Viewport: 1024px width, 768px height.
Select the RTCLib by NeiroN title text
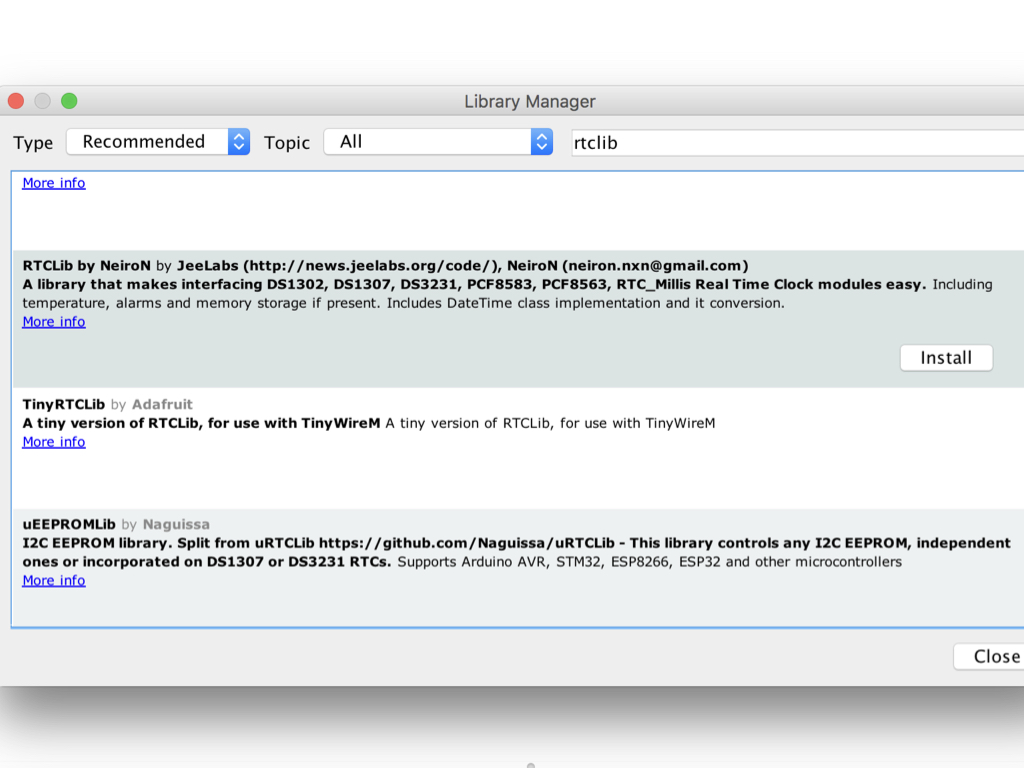86,266
